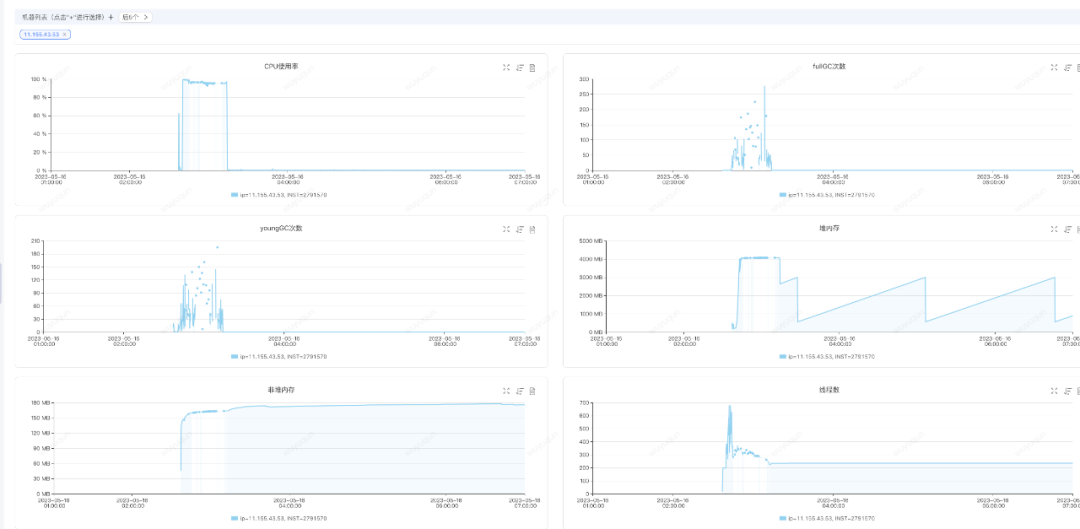Click the fullGC次数 chart title
The image size is (1080, 529).
tap(827, 67)
